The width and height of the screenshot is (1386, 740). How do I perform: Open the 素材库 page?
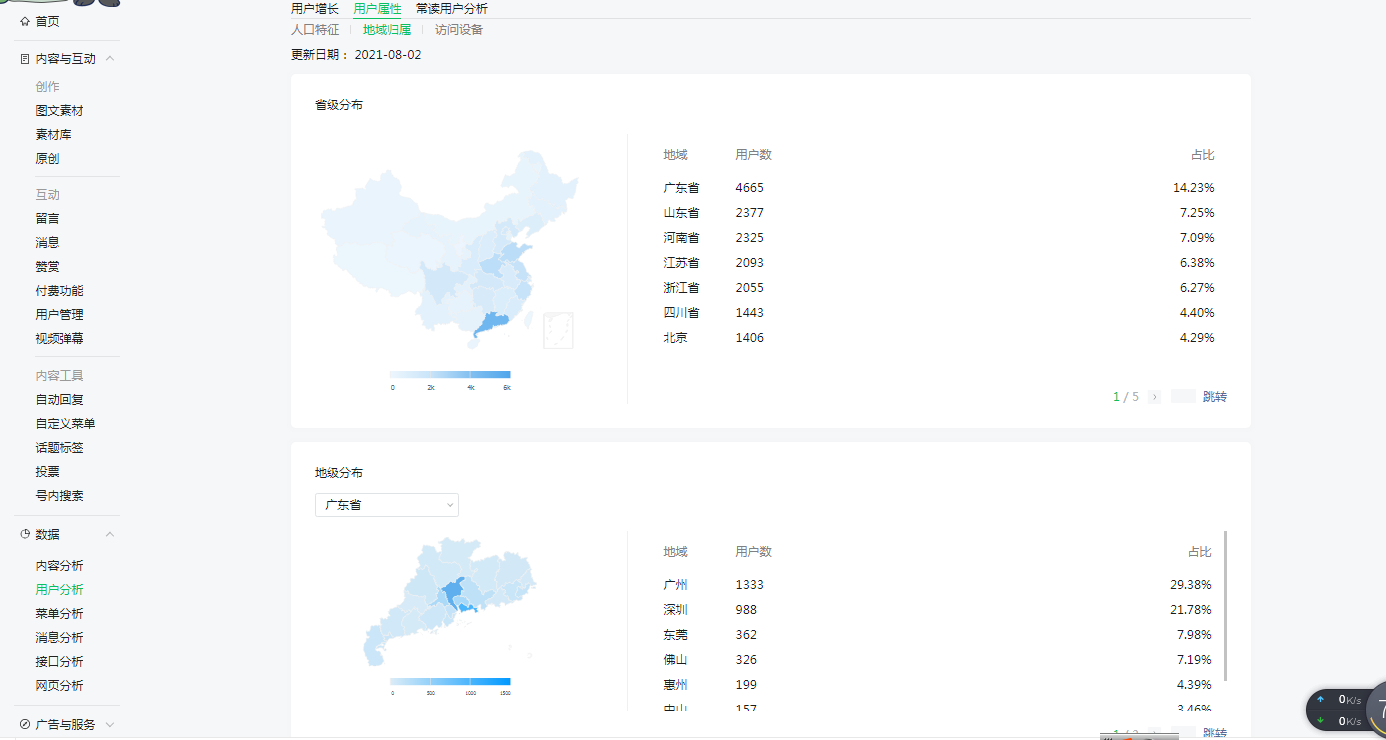click(53, 135)
